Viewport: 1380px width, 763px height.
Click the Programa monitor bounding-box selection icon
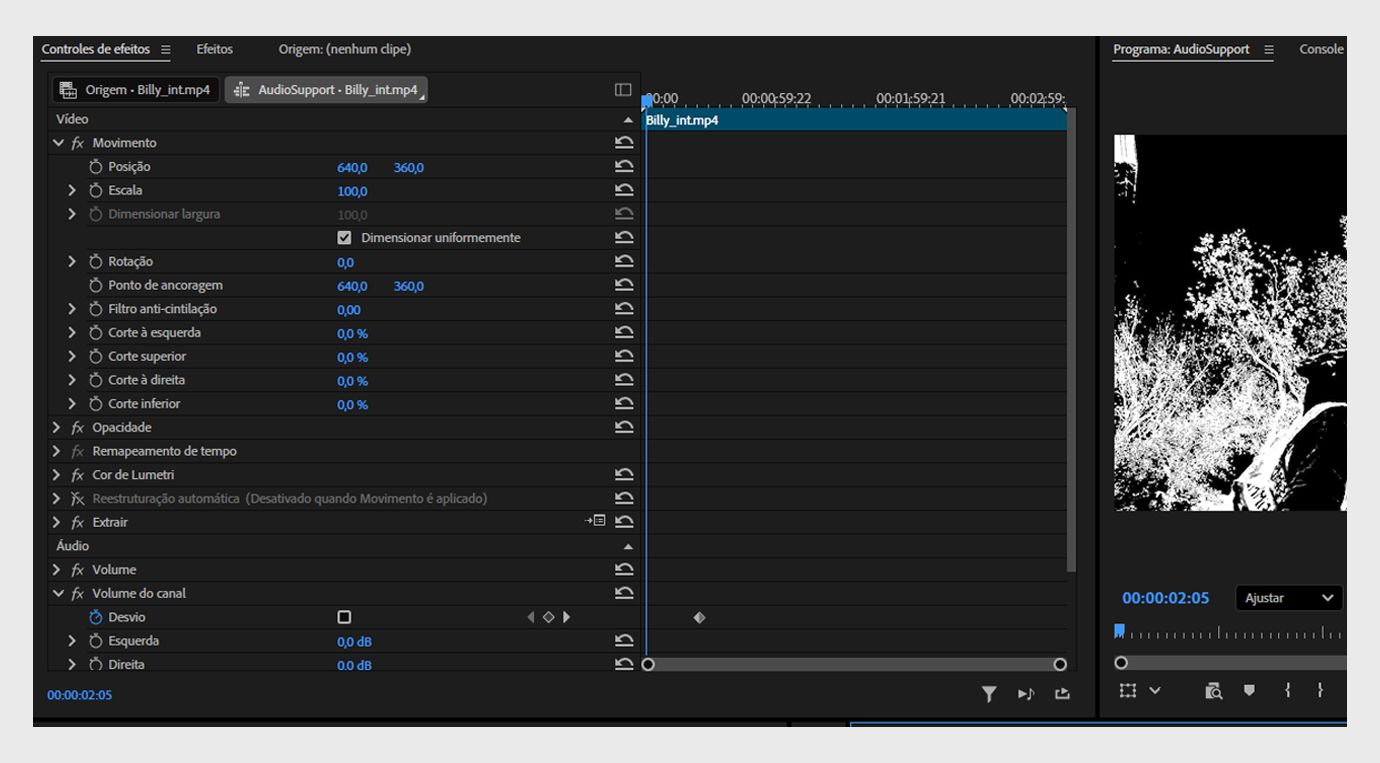pyautogui.click(x=1128, y=690)
